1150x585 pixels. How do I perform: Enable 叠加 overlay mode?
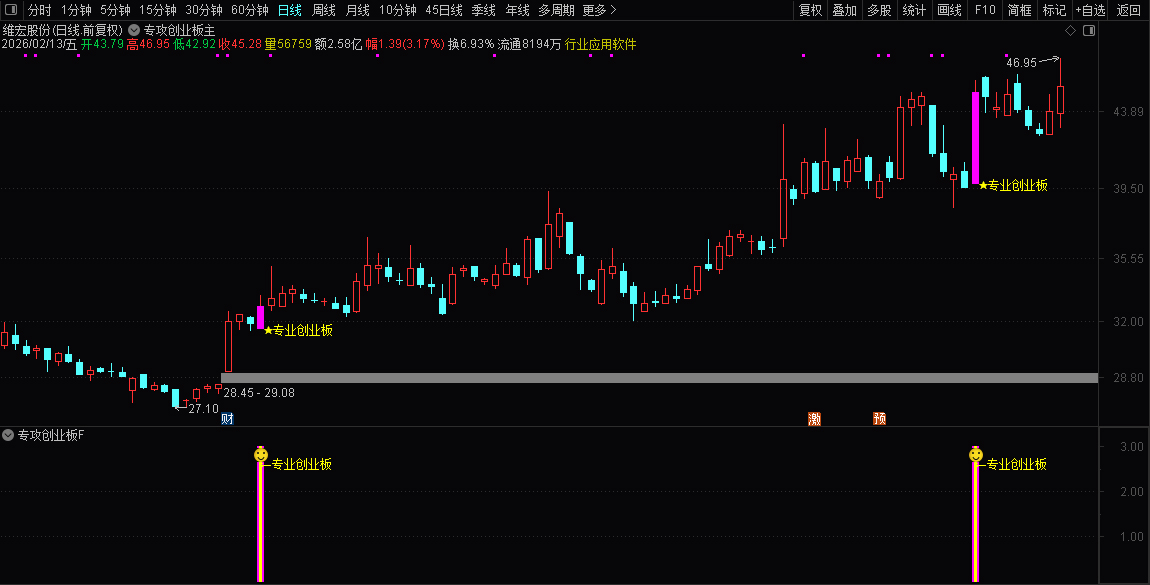[843, 10]
